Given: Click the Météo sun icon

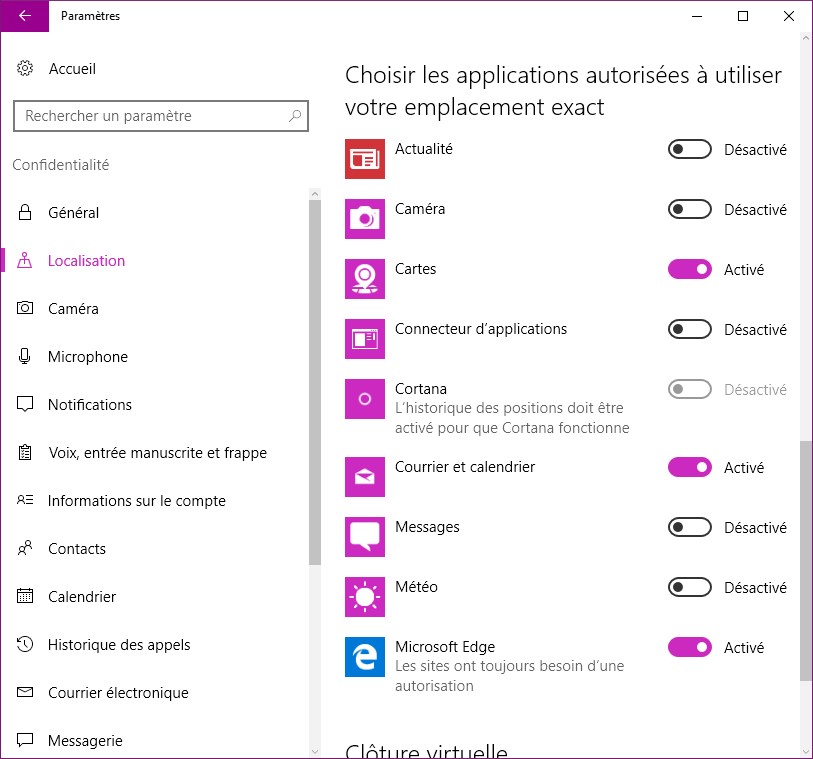Looking at the screenshot, I should click(x=364, y=597).
